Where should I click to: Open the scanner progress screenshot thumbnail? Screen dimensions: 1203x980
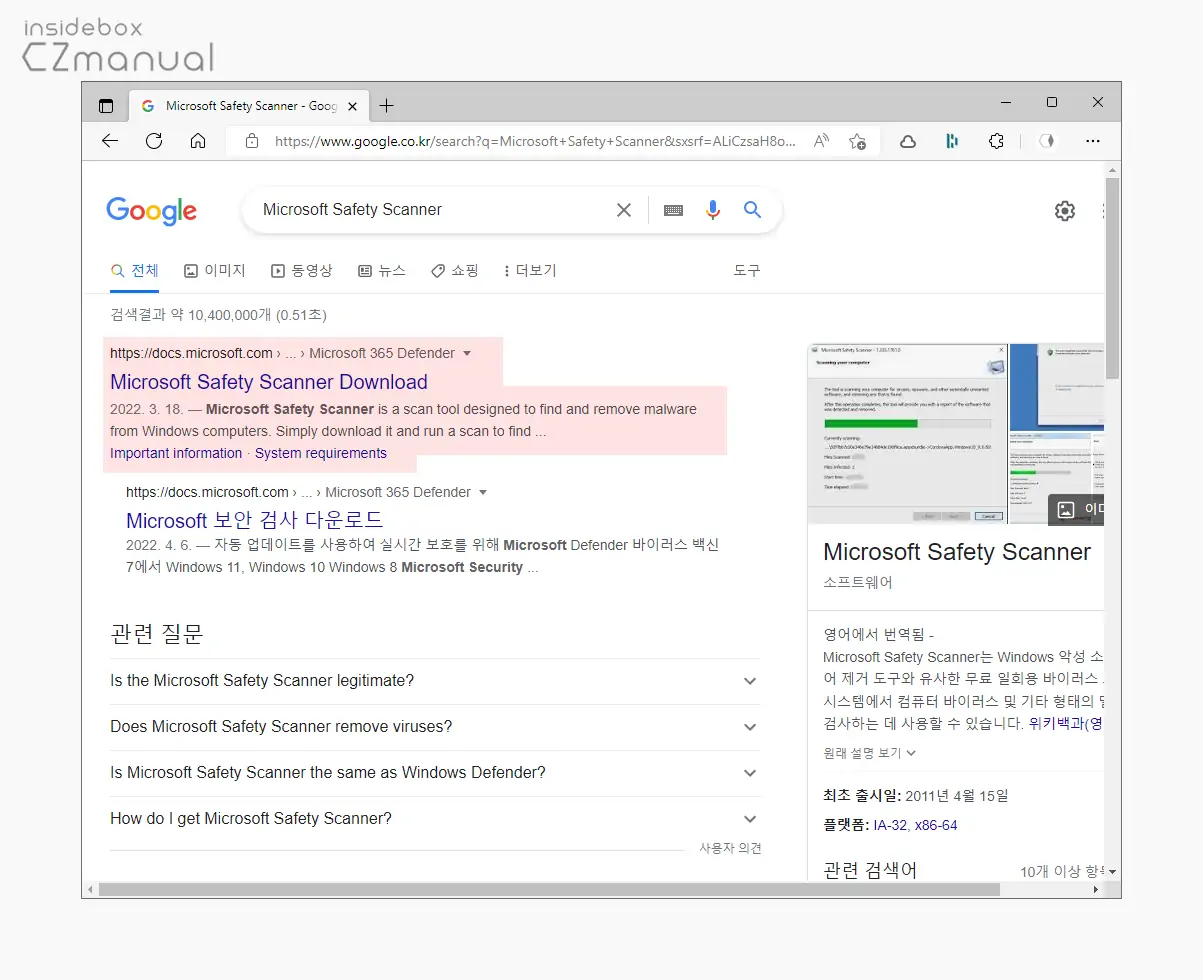(x=907, y=433)
